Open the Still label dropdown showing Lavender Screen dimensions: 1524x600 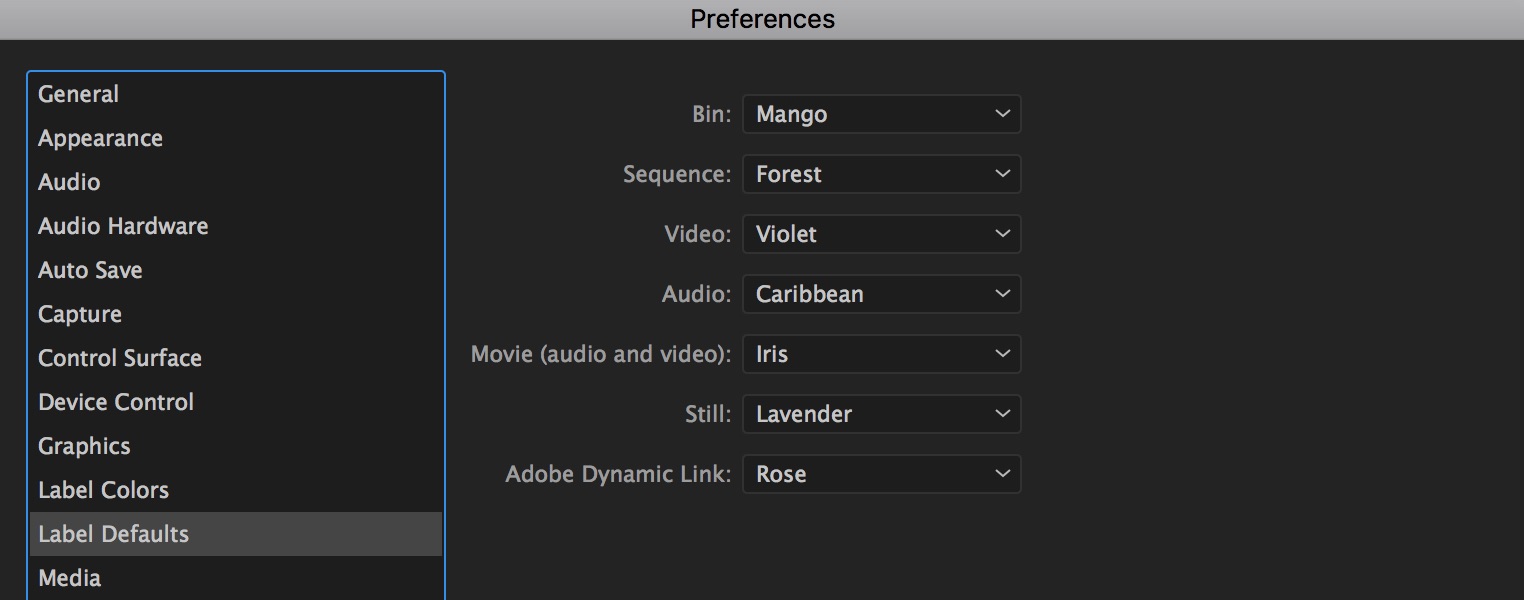click(x=881, y=414)
